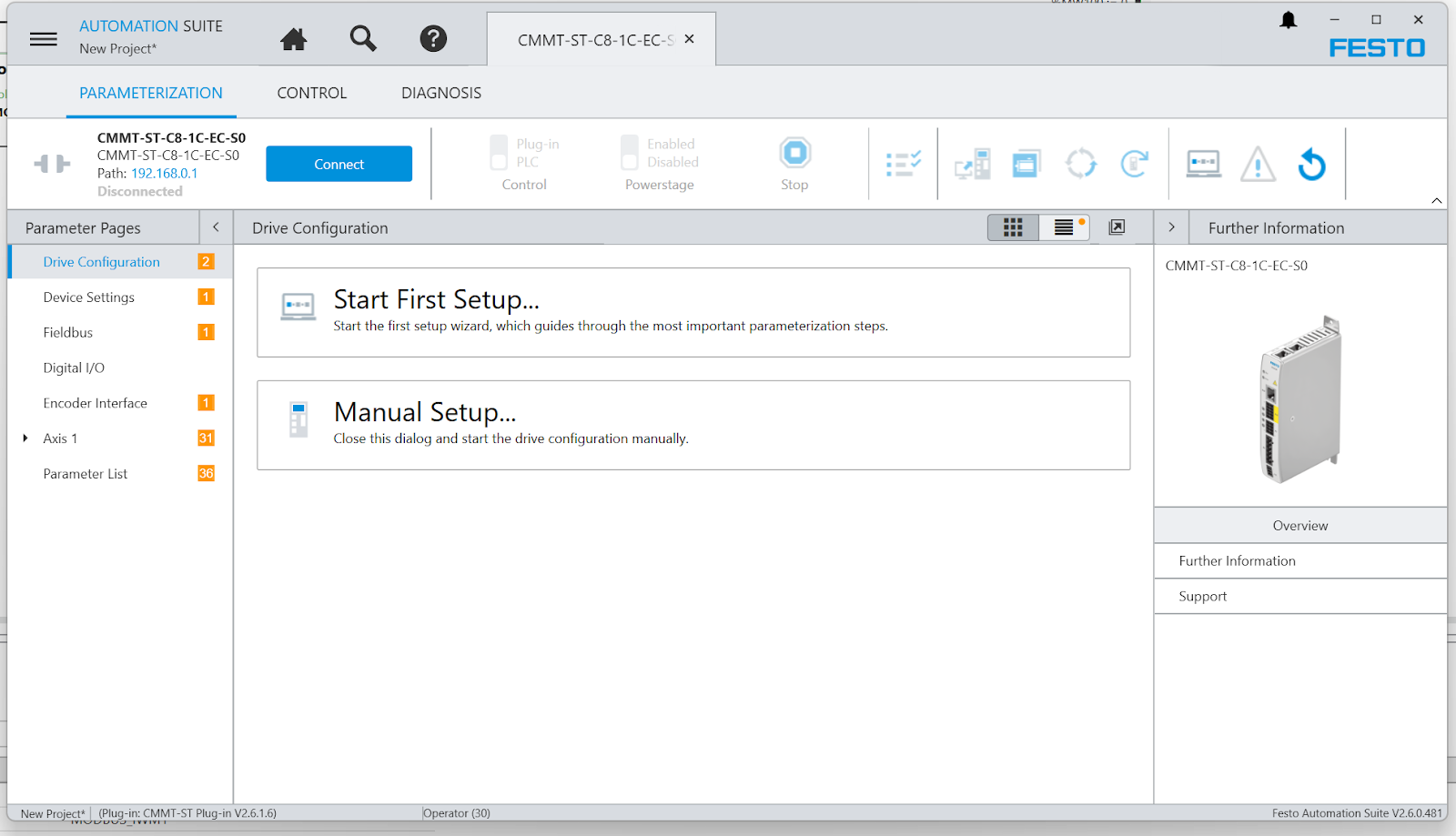
Task: Select Parameter List page
Action: pyautogui.click(x=119, y=474)
